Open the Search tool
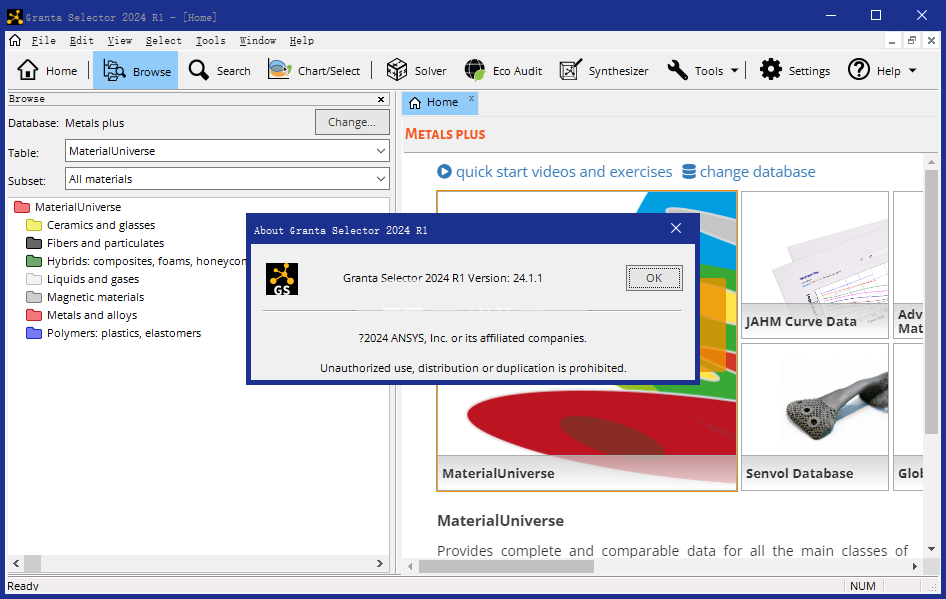946x599 pixels. [219, 71]
